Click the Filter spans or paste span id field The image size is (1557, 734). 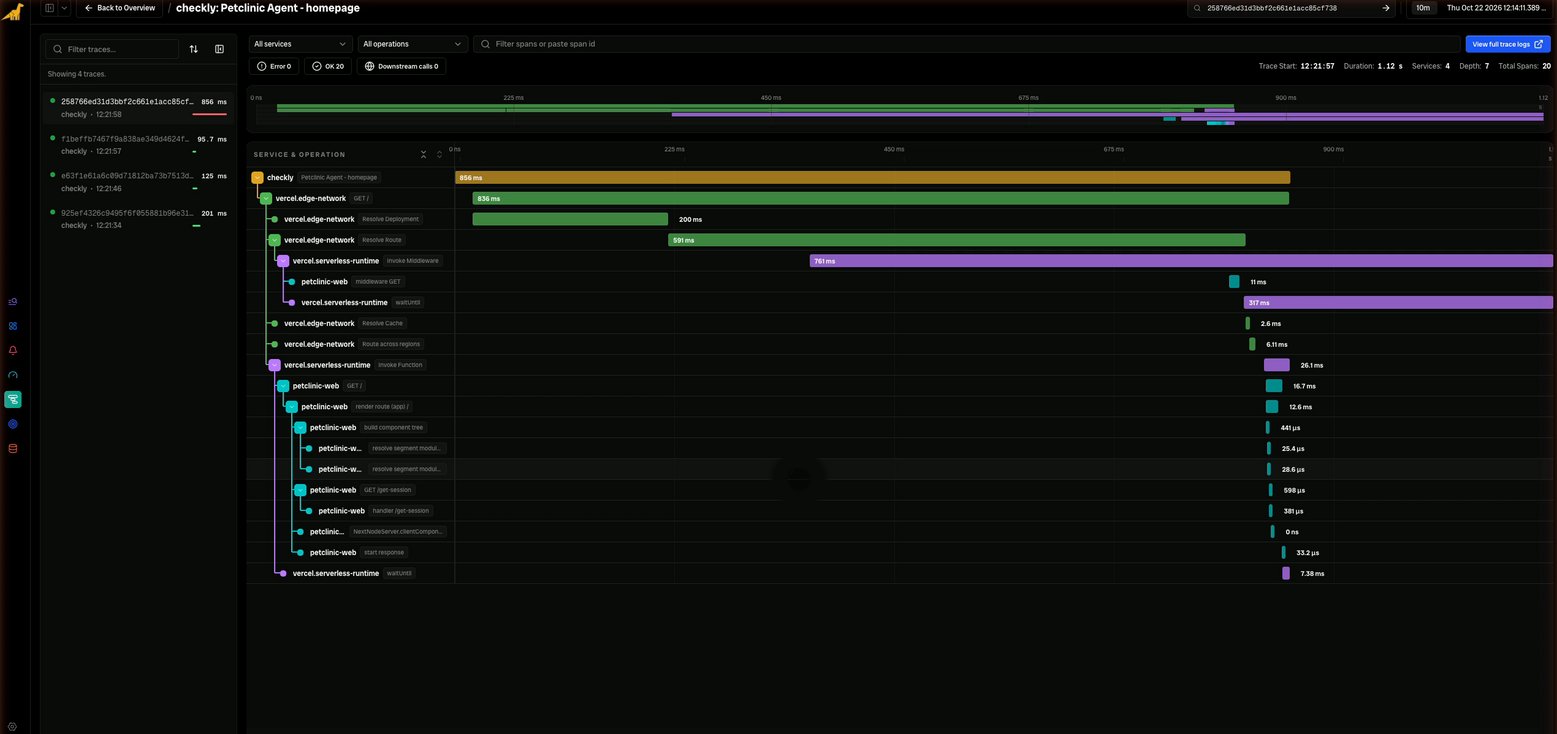coord(967,44)
